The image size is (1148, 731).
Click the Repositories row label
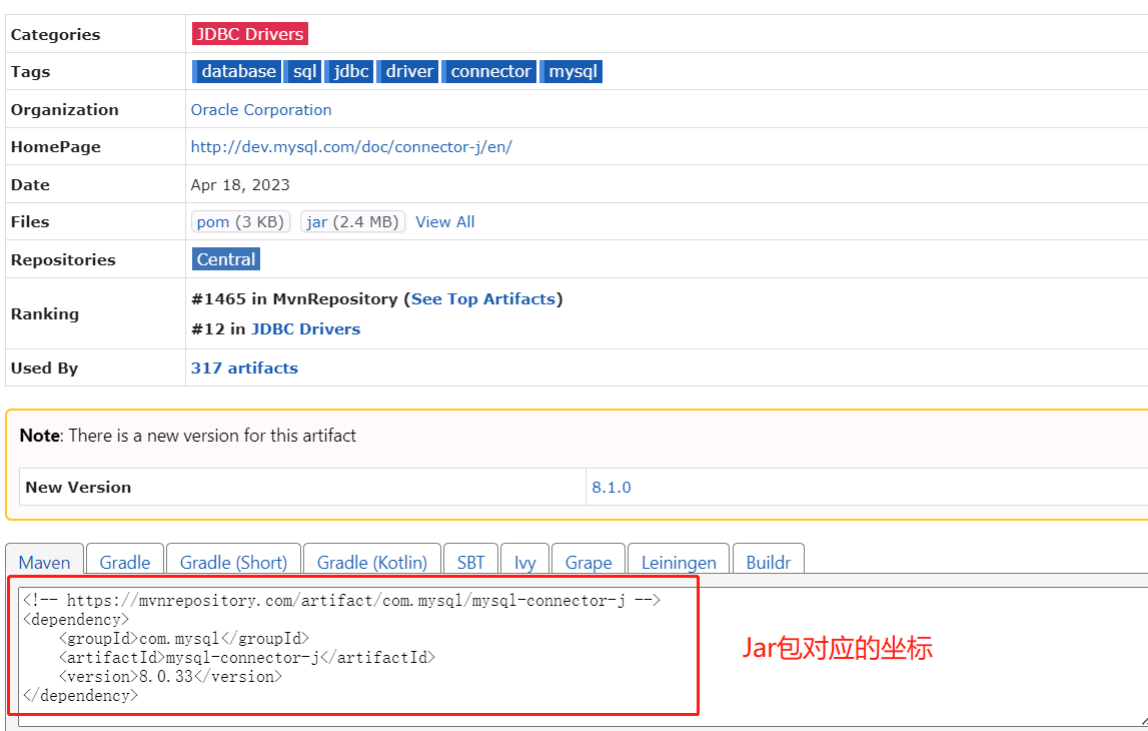tap(63, 260)
